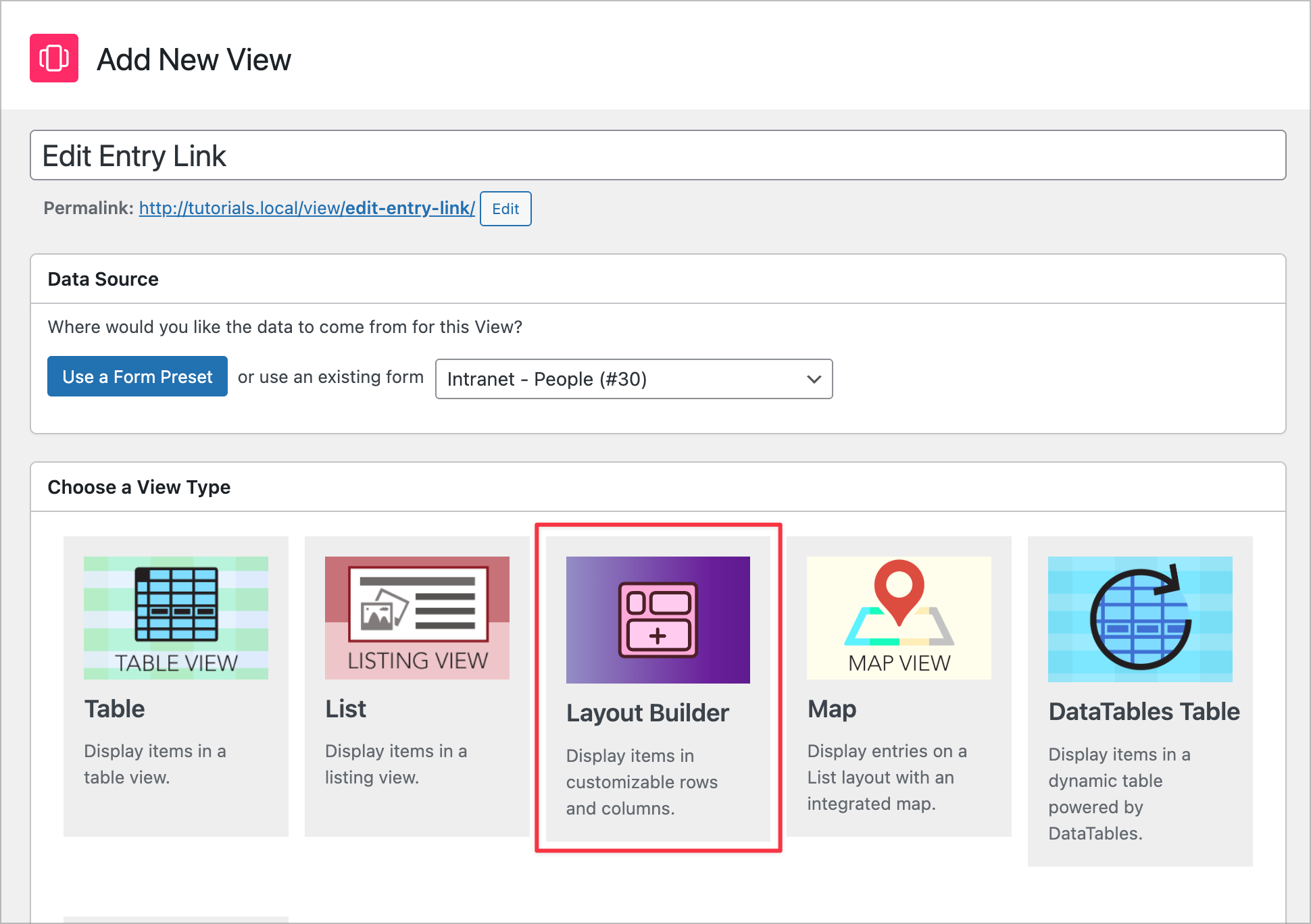The image size is (1311, 924).
Task: Click the Add New View page title
Action: point(194,59)
